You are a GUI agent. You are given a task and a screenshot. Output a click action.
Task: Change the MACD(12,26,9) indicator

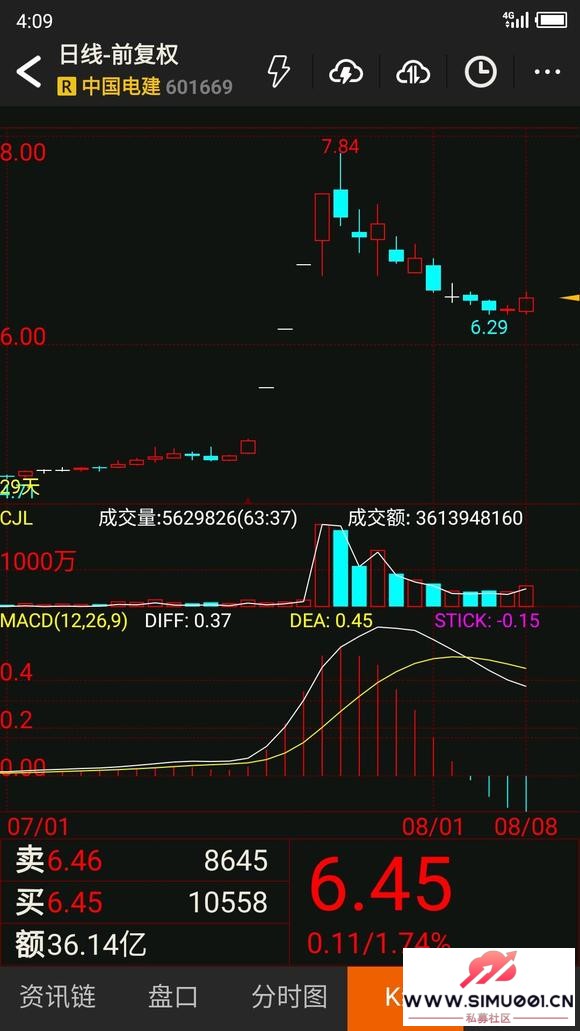(64, 621)
